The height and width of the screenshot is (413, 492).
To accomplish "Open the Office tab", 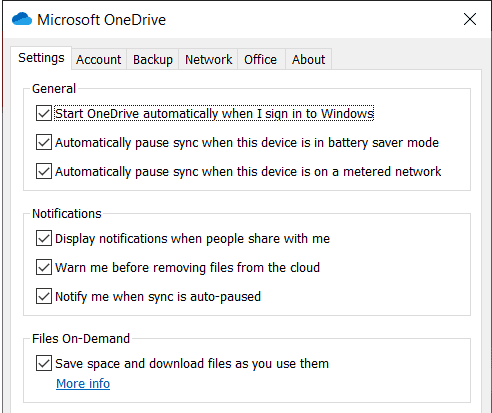I will point(260,60).
